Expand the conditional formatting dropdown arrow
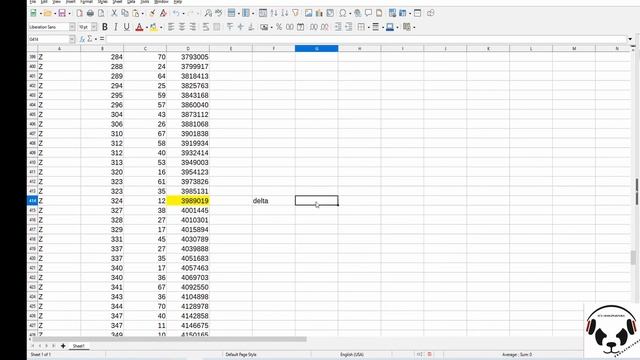 pyautogui.click(x=414, y=28)
